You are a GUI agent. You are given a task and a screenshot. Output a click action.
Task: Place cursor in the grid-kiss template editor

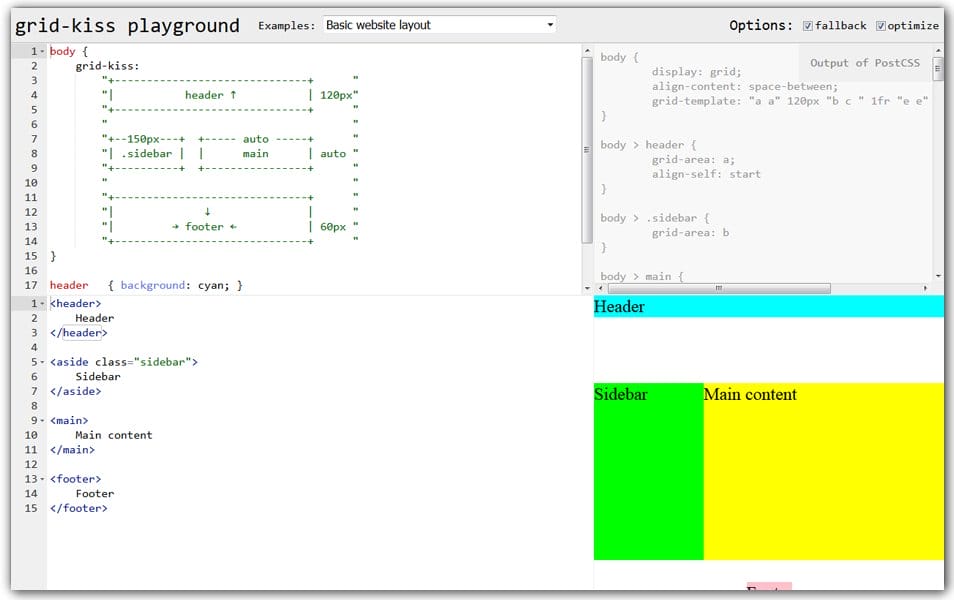[x=250, y=150]
